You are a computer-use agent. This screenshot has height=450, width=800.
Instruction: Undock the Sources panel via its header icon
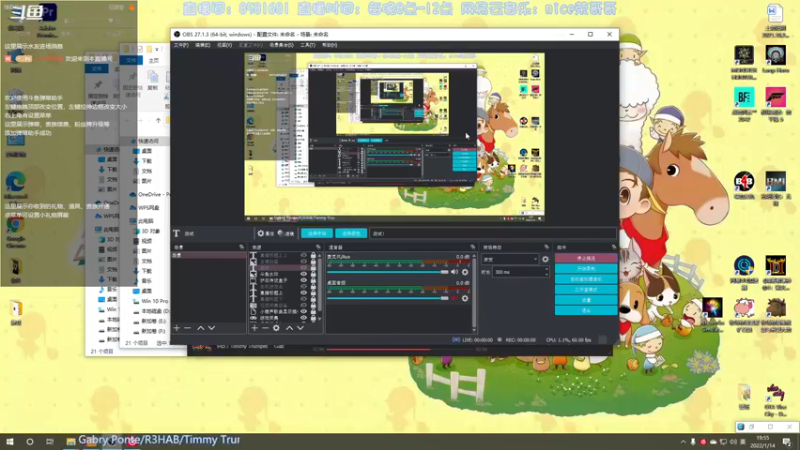tap(318, 247)
